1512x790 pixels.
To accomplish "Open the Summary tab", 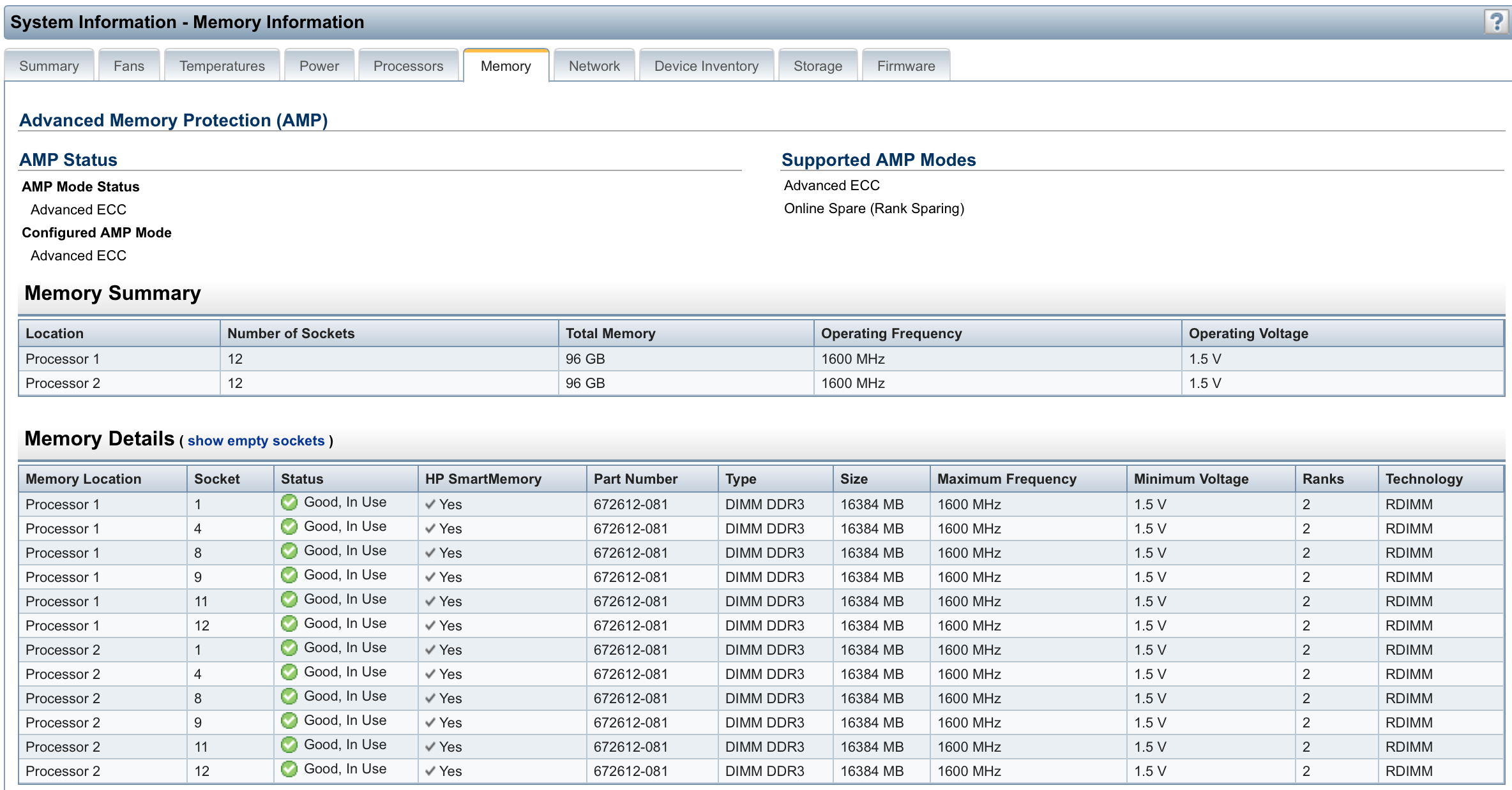I will tap(49, 66).
